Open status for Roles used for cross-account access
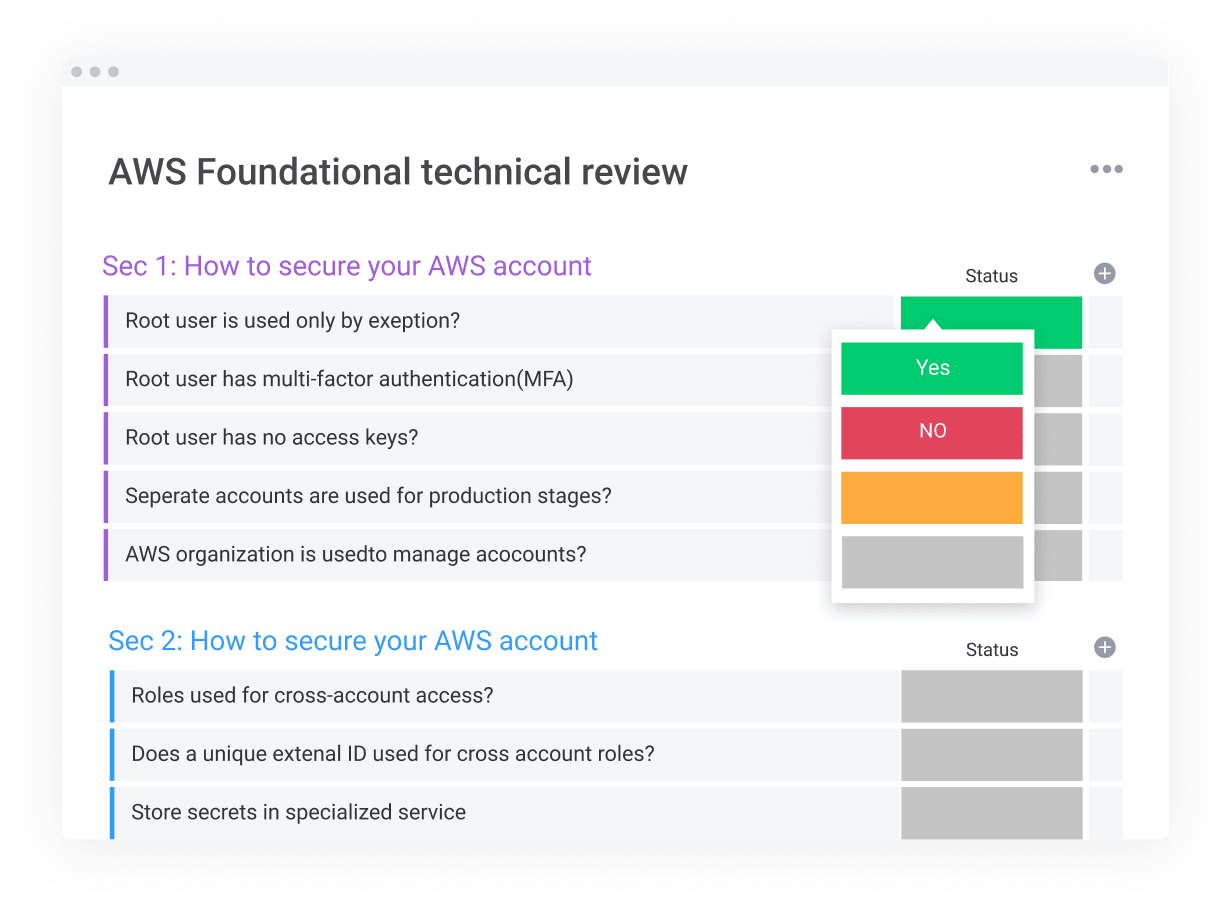 (x=991, y=696)
